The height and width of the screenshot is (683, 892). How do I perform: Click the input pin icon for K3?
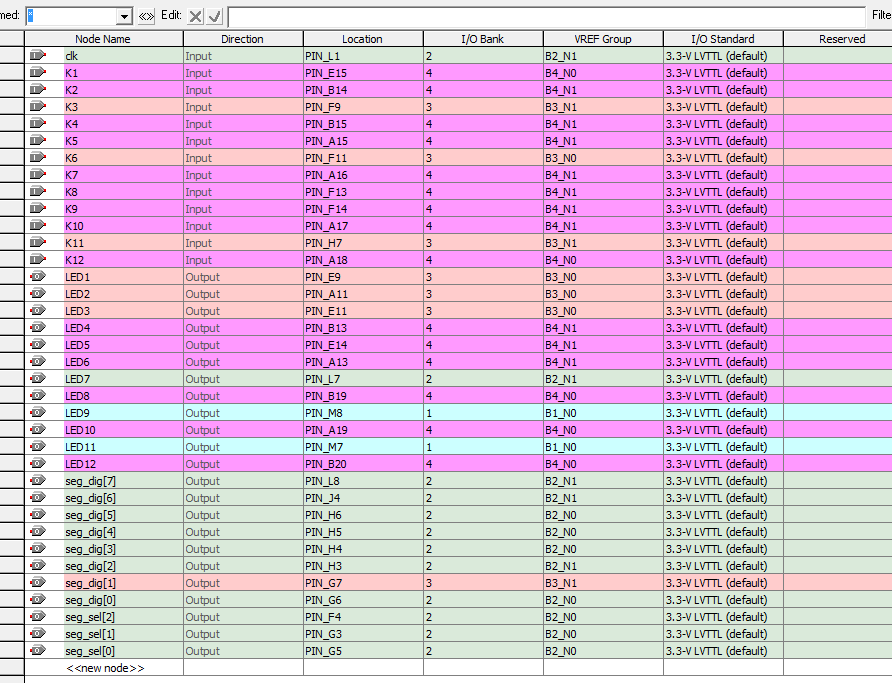pos(38,106)
